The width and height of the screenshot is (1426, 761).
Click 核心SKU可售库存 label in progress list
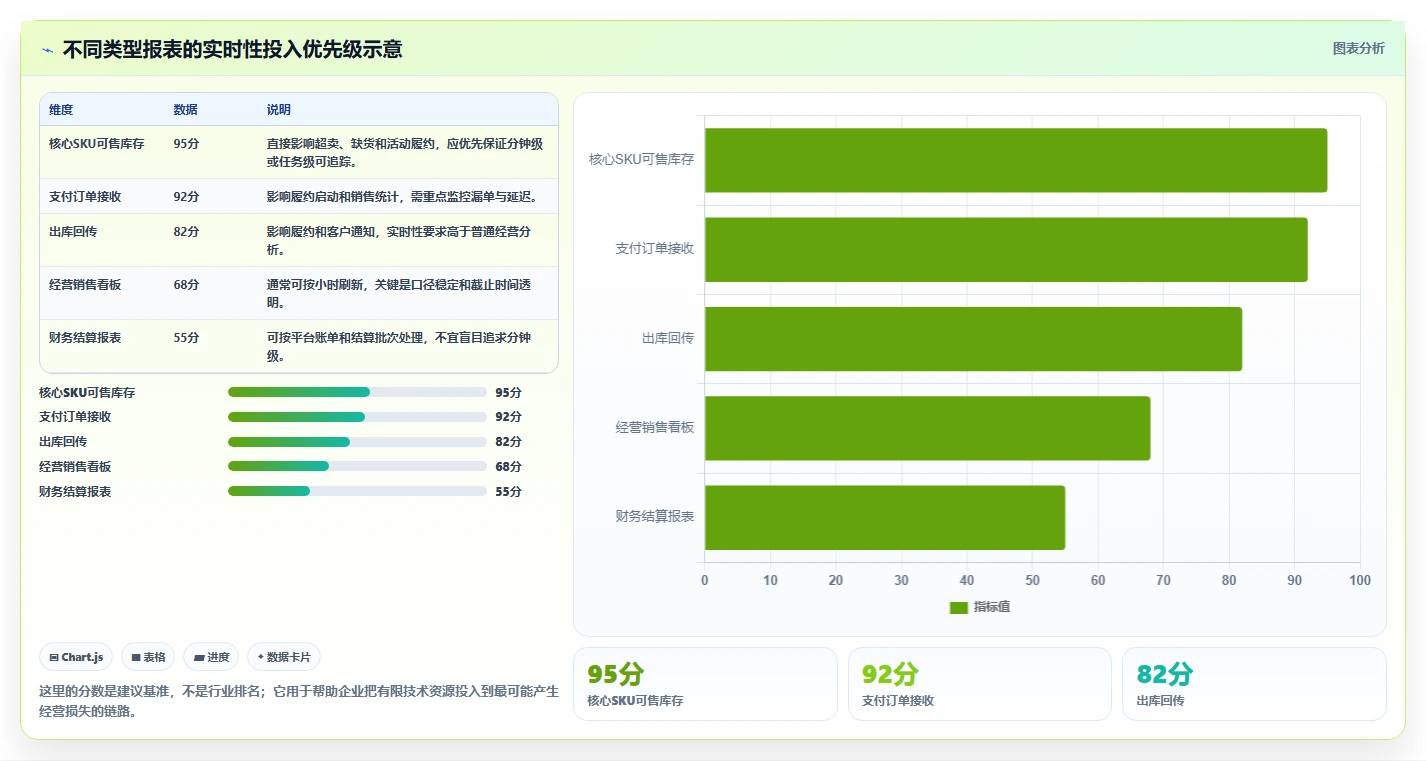(87, 393)
